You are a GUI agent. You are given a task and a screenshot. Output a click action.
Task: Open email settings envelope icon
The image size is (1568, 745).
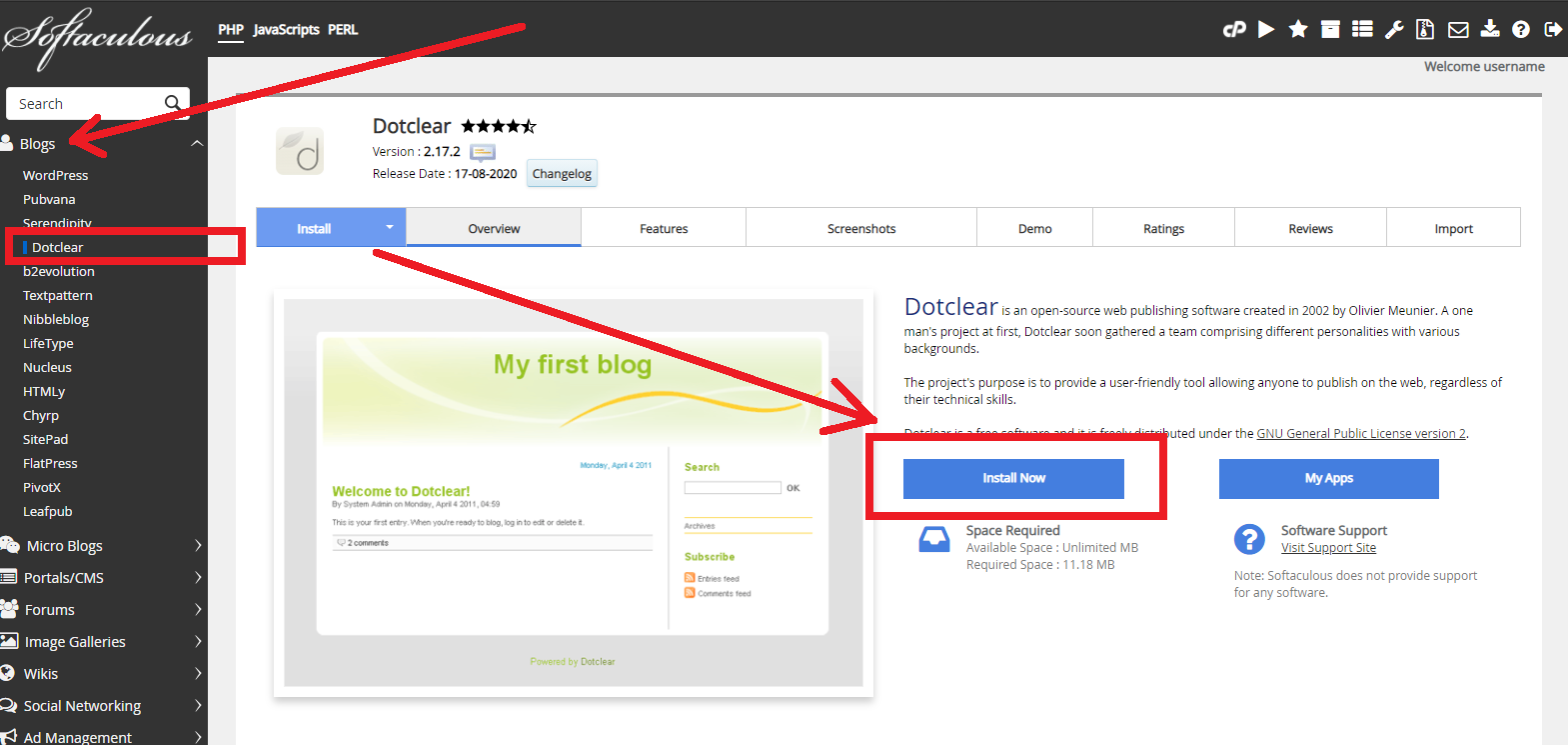point(1458,30)
